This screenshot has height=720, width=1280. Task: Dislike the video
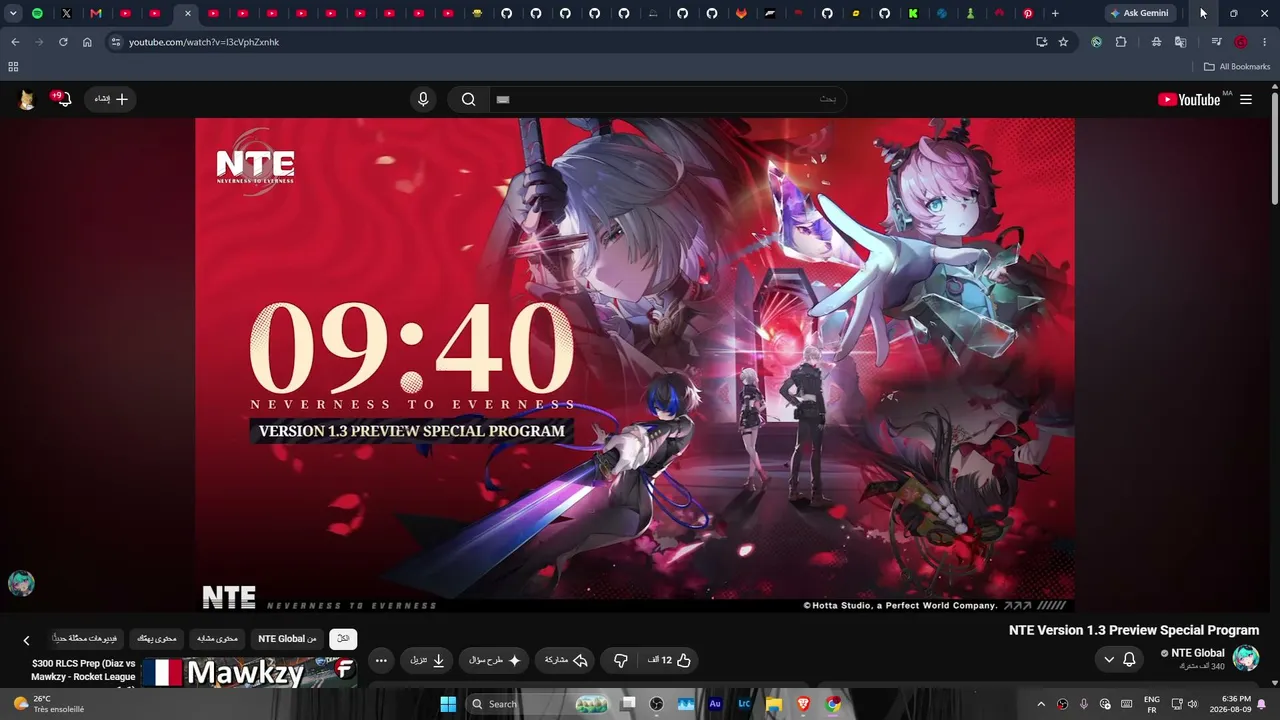620,660
